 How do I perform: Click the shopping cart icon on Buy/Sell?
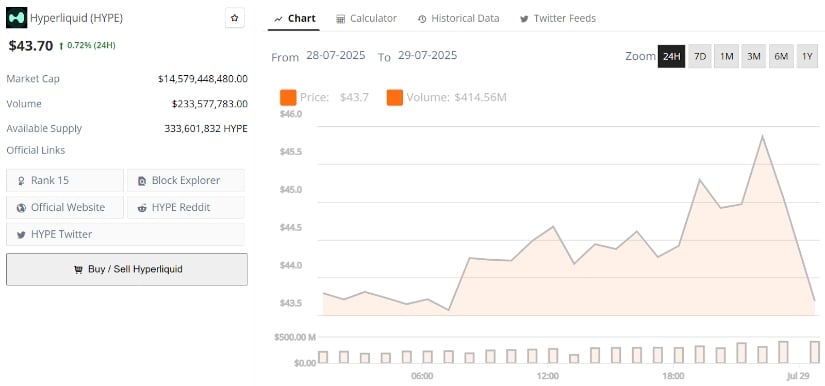pyautogui.click(x=78, y=270)
